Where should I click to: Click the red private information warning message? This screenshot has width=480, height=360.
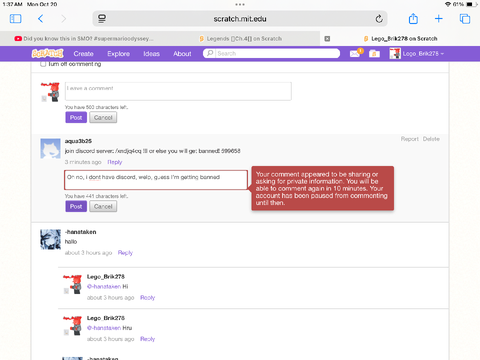(x=323, y=188)
